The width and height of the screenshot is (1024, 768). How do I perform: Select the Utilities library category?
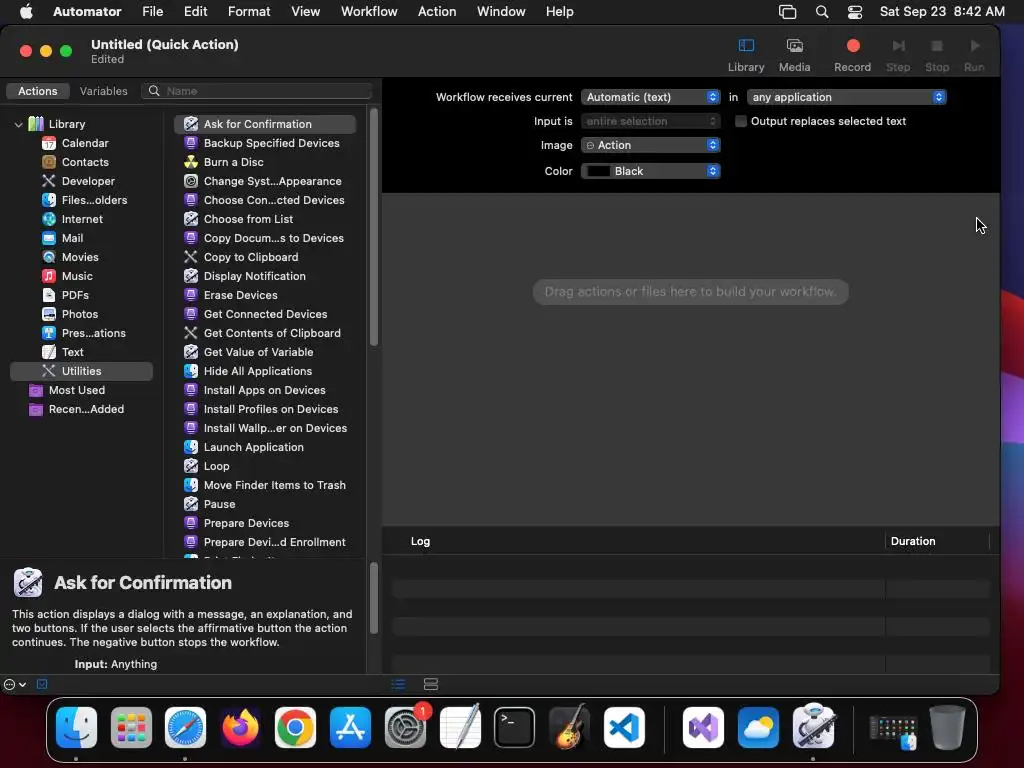81,371
